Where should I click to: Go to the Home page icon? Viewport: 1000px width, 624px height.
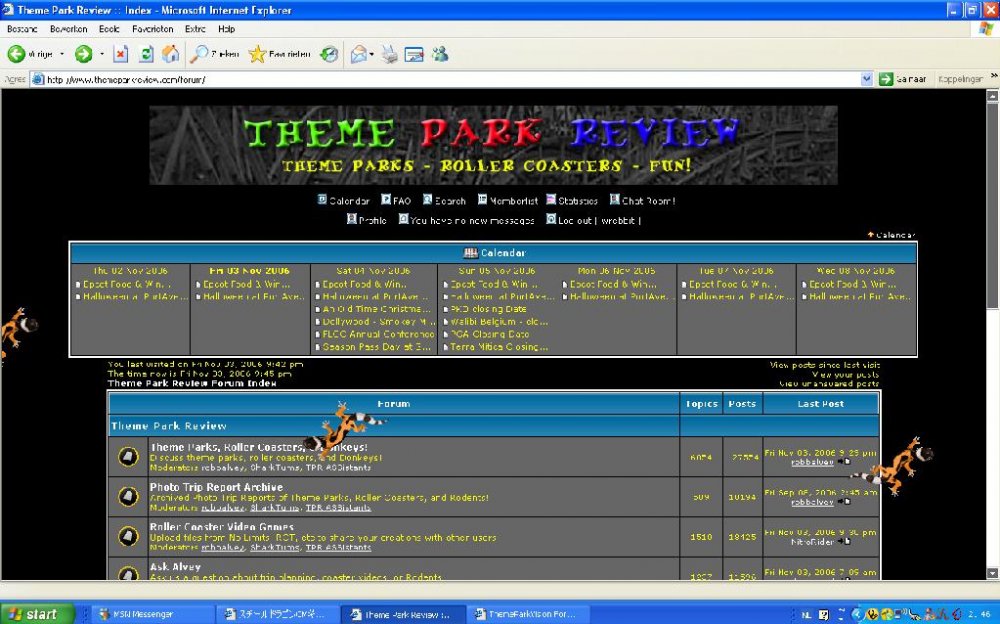point(171,54)
